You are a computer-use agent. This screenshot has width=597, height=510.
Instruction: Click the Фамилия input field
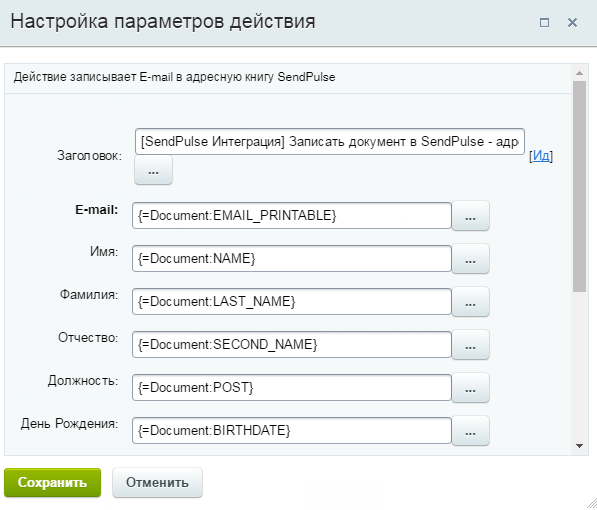point(292,302)
